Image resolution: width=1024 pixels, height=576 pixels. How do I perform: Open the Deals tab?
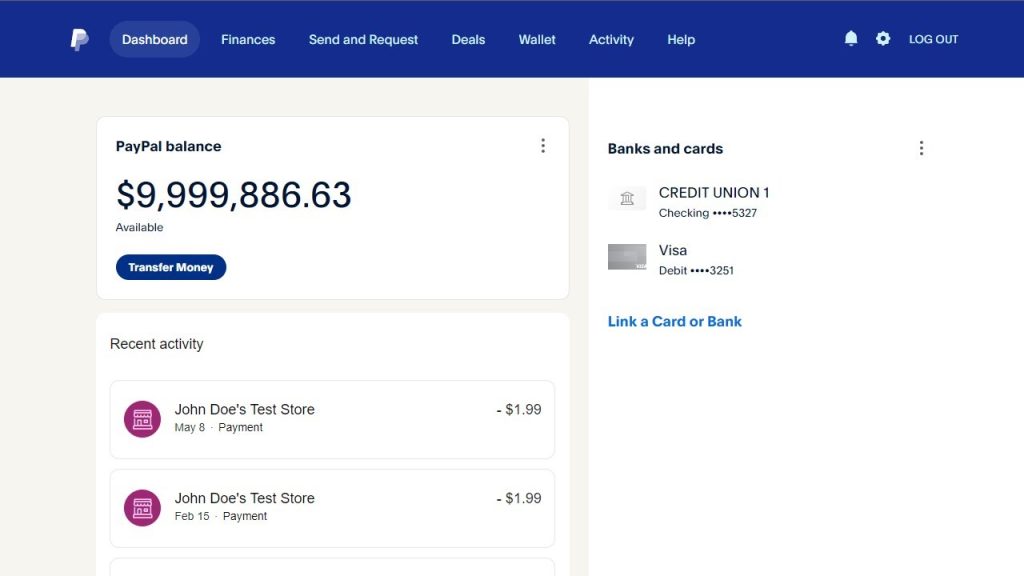click(x=468, y=39)
